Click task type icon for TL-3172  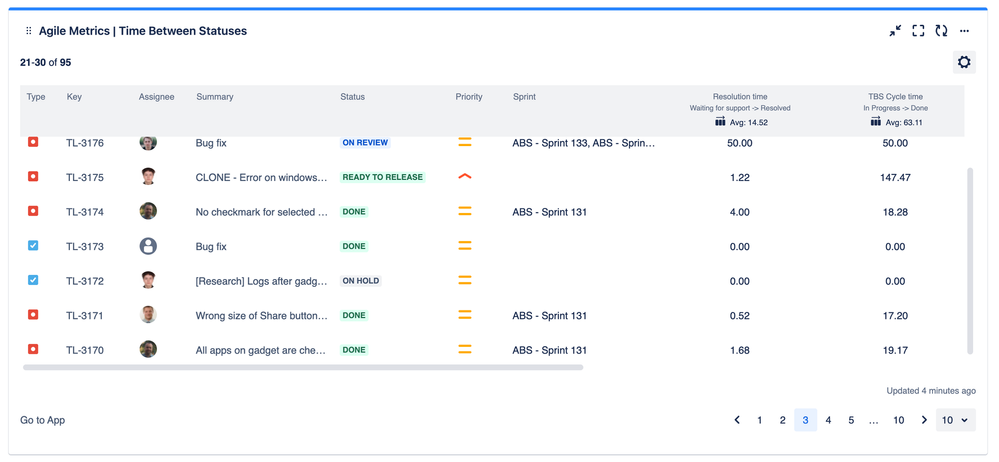33,280
